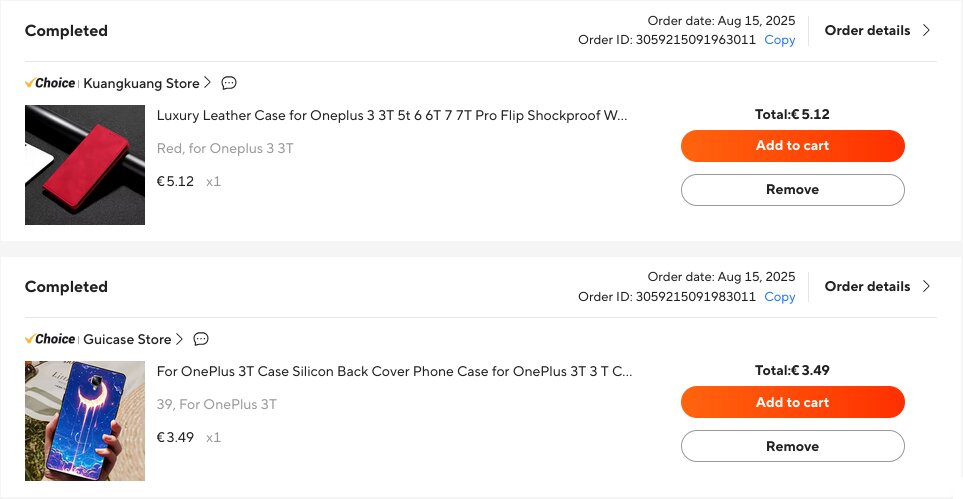Open the moon-design phone case thumbnail
The image size is (963, 499).
click(85, 421)
